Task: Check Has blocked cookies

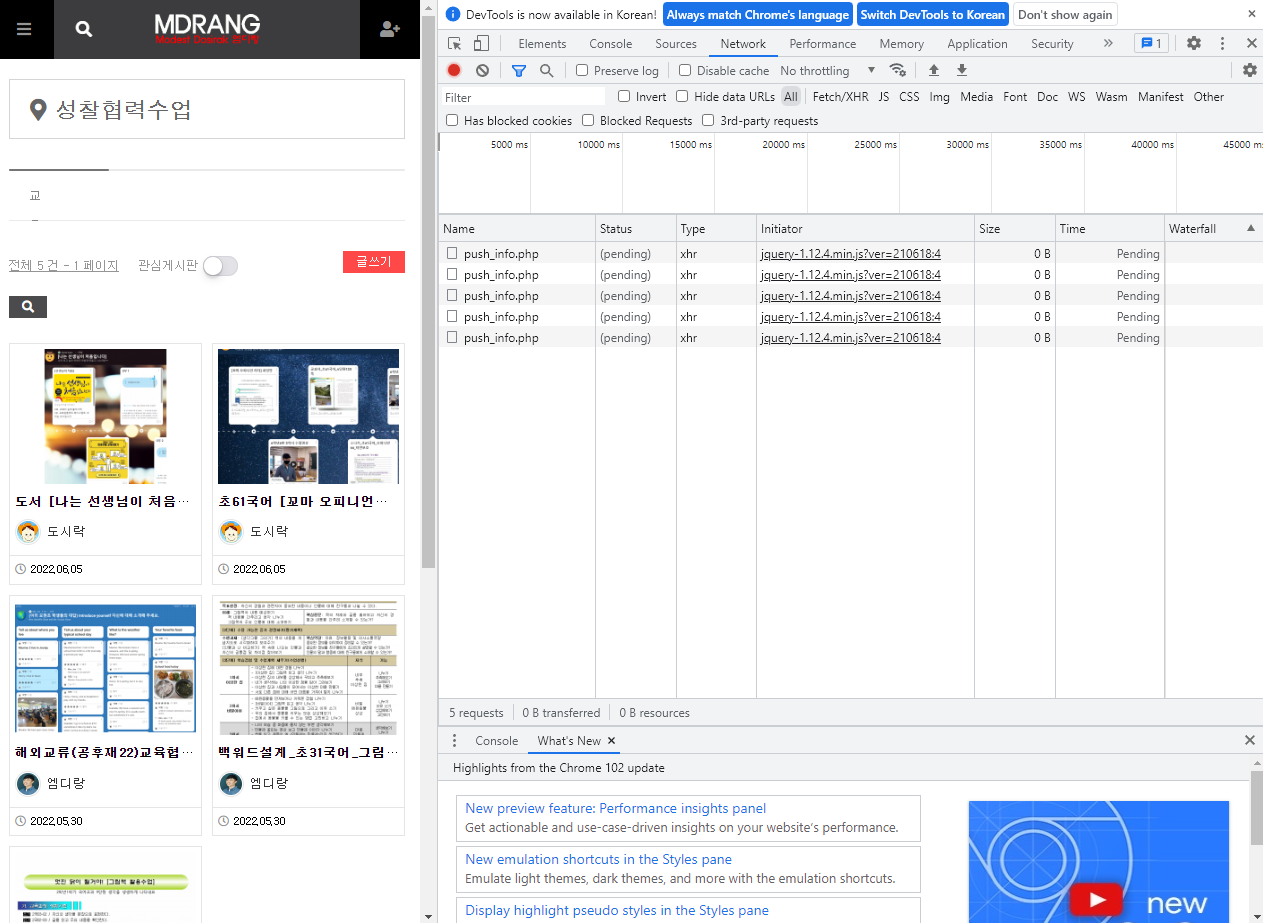Action: coord(452,120)
